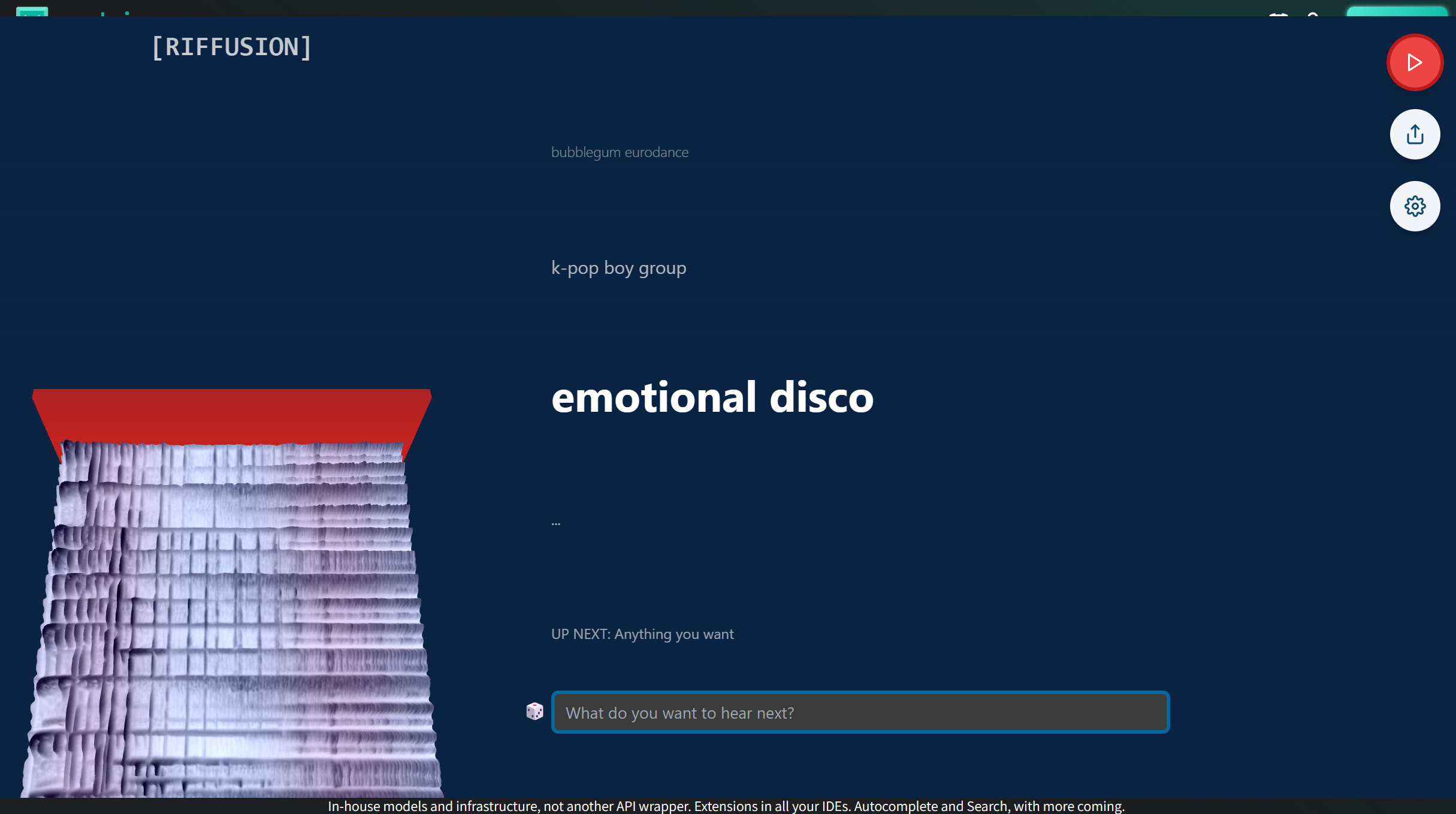This screenshot has height=814, width=1456.
Task: Click the teal square logo at top-left
Action: point(32,11)
